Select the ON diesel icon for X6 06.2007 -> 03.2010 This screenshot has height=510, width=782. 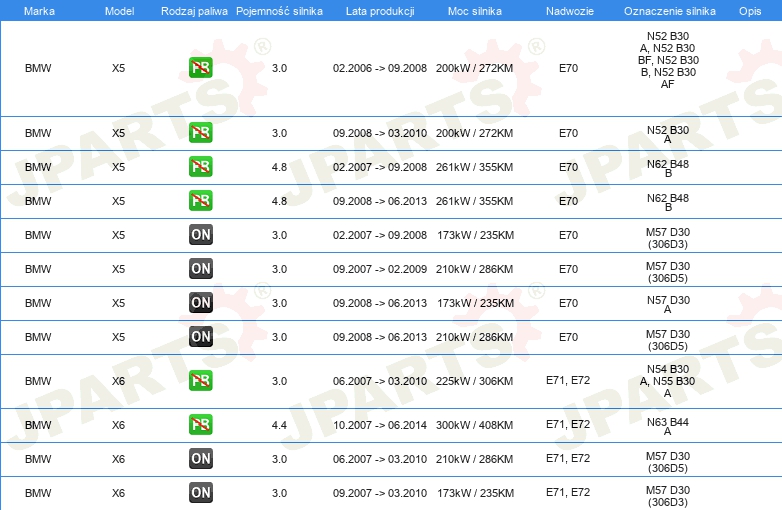click(200, 459)
